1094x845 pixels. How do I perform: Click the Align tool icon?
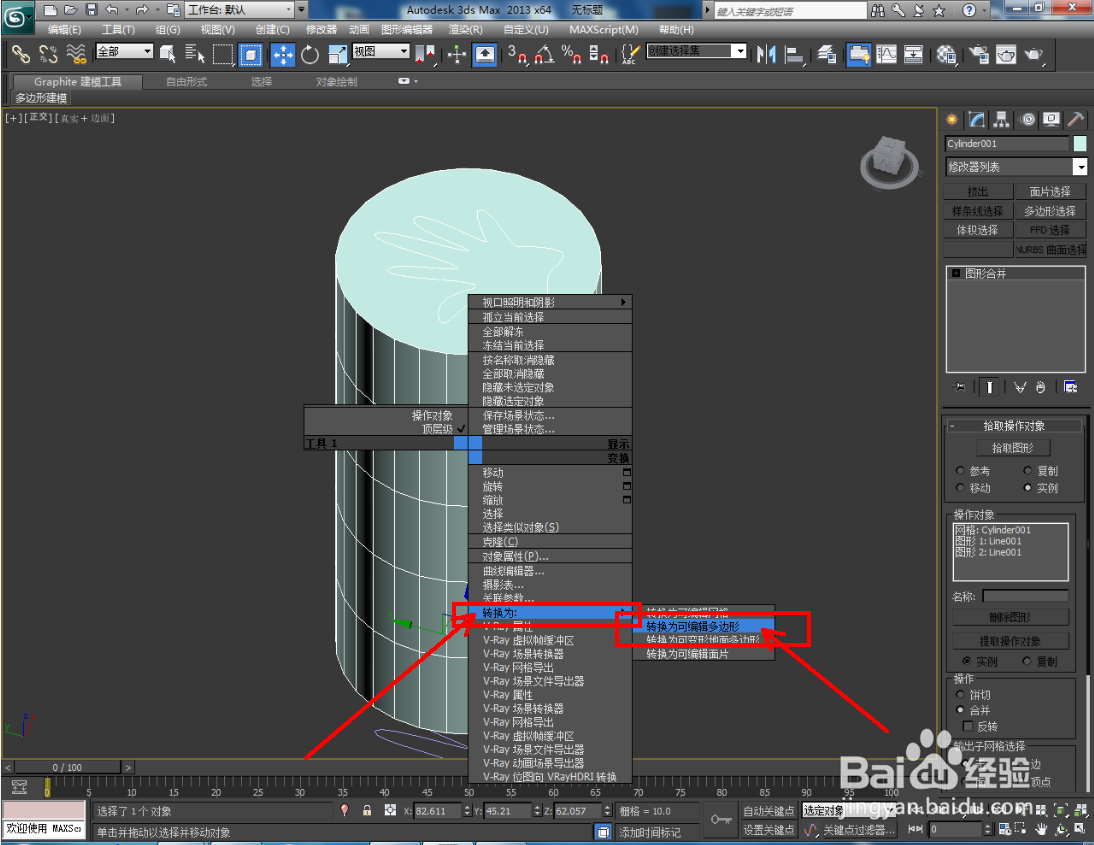click(794, 54)
